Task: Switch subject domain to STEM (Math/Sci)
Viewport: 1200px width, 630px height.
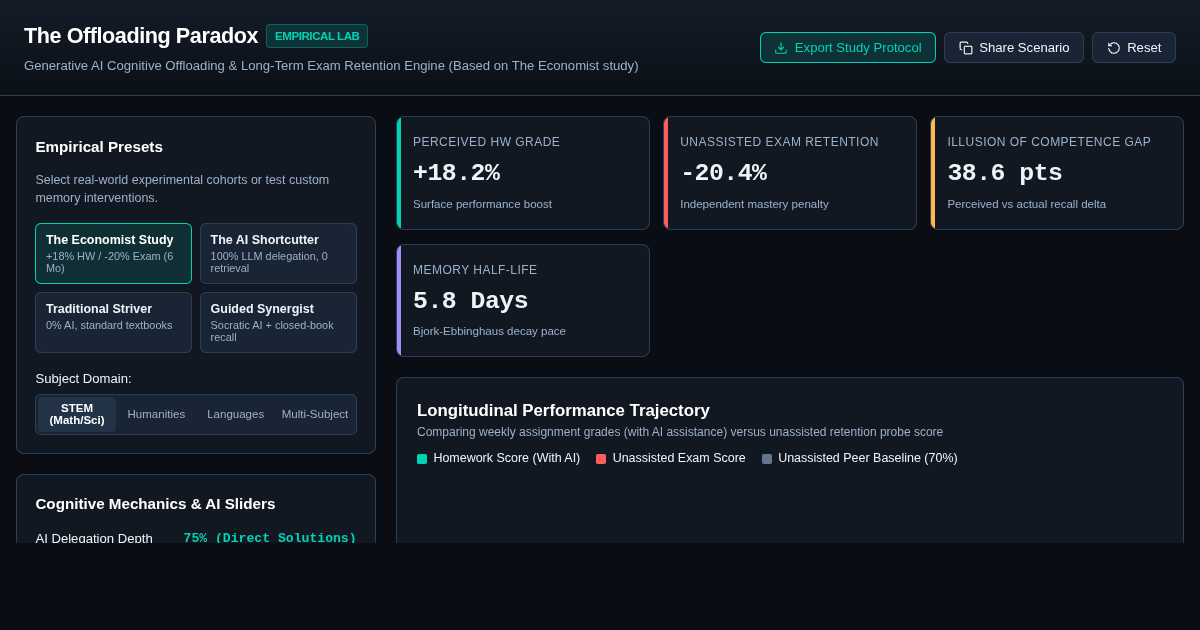Action: tap(77, 414)
